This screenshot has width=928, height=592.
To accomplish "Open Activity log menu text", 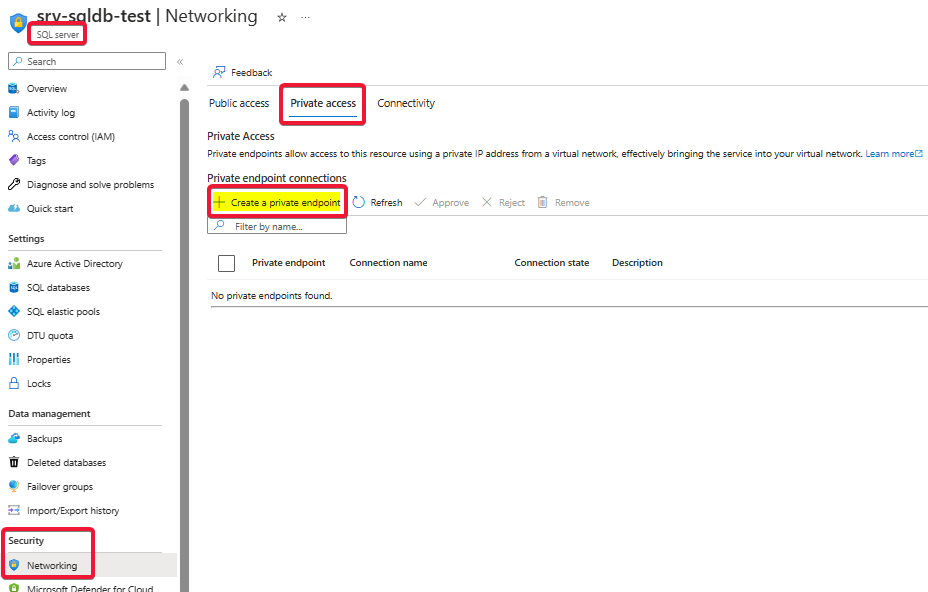I will coord(51,112).
